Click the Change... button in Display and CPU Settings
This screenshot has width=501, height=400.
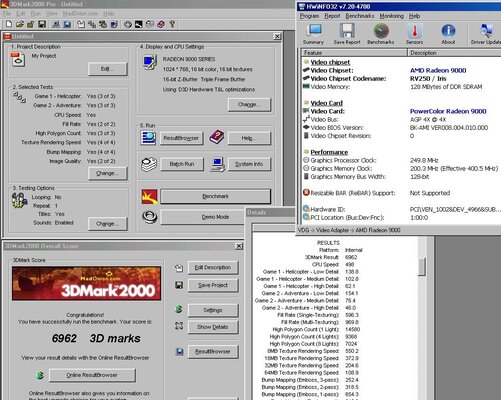coord(249,104)
